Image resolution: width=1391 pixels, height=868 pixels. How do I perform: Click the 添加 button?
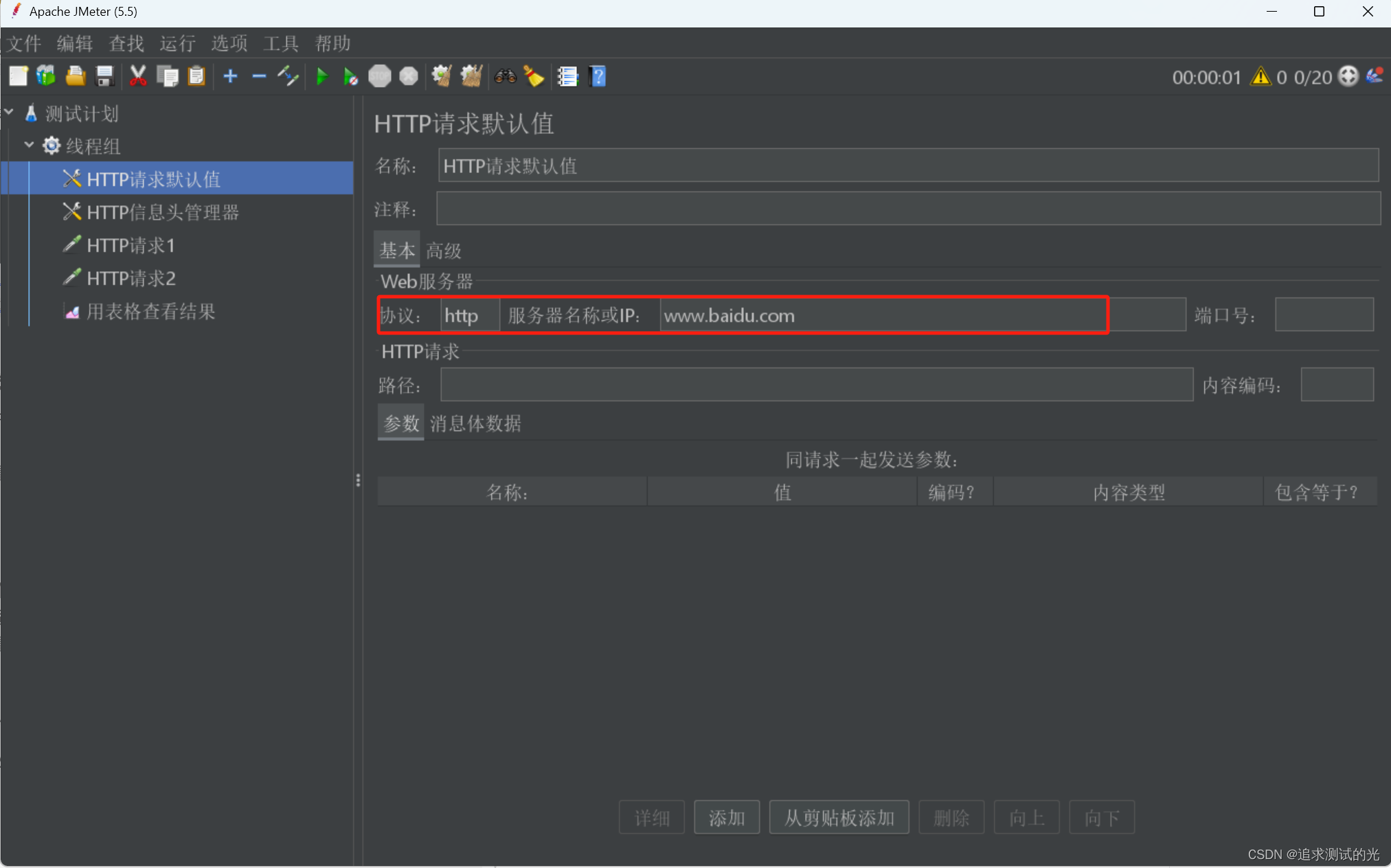coord(727,817)
